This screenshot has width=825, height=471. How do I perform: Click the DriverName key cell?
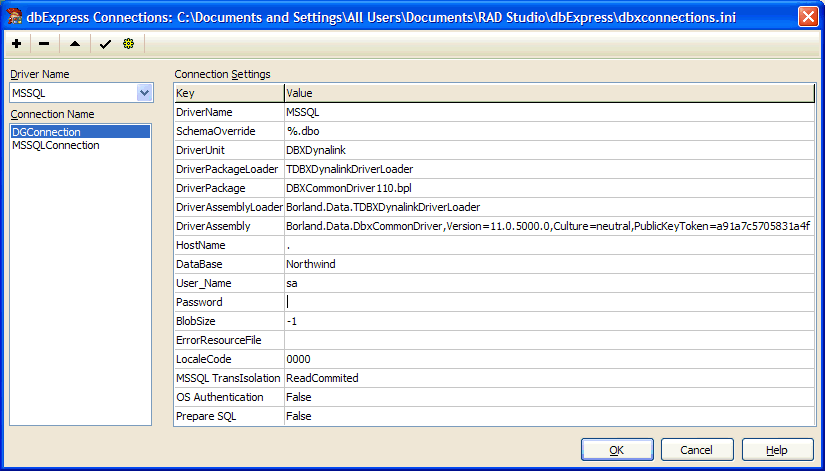229,113
